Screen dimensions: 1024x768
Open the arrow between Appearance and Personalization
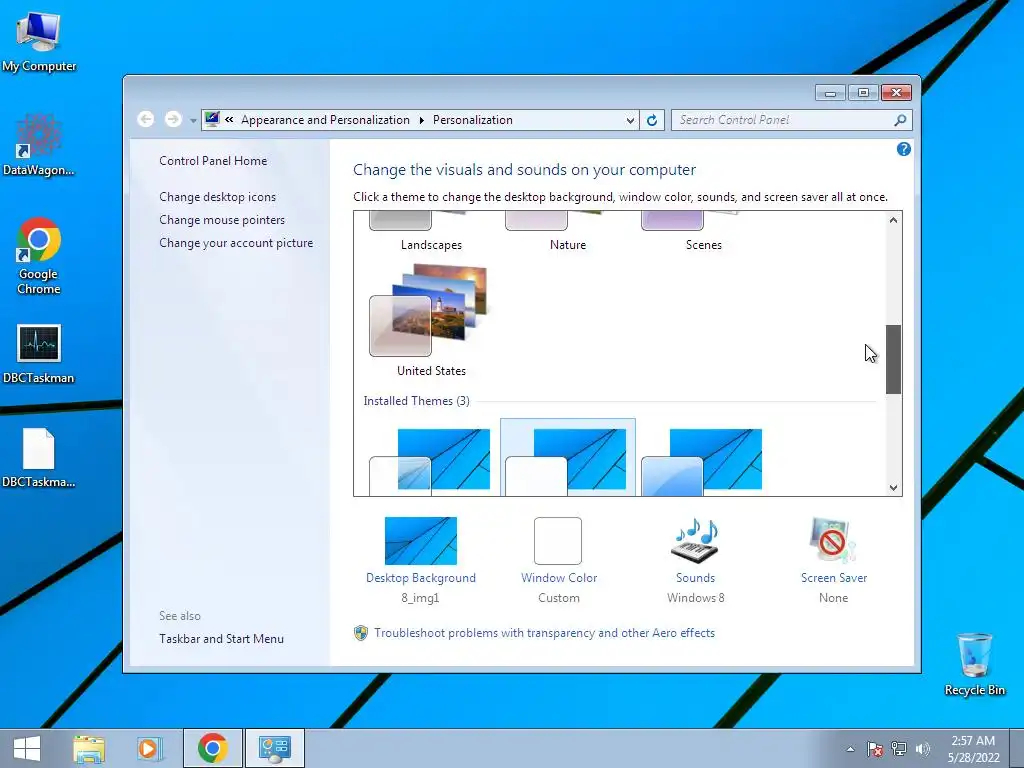421,120
